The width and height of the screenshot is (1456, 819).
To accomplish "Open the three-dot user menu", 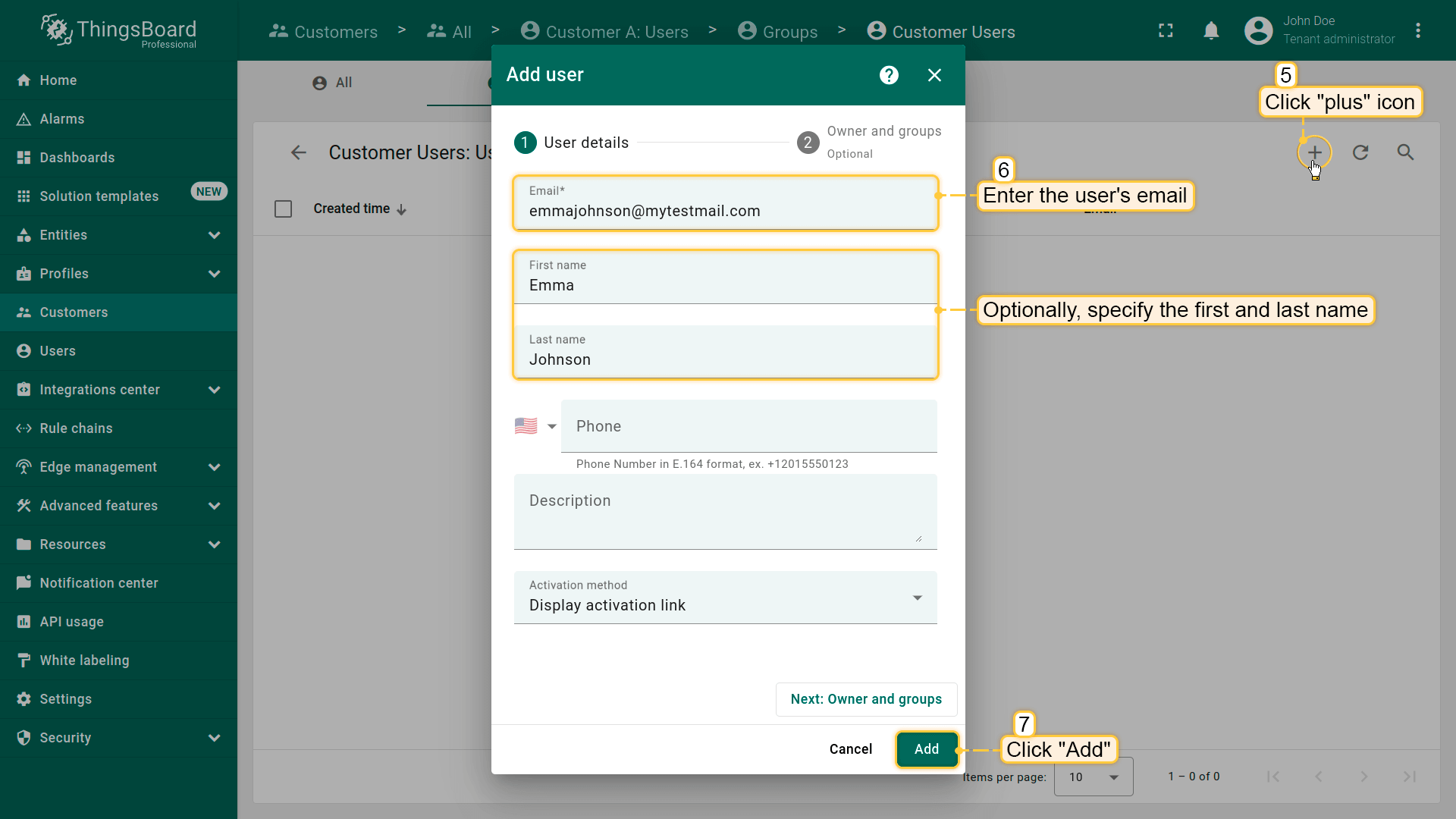I will click(x=1418, y=31).
